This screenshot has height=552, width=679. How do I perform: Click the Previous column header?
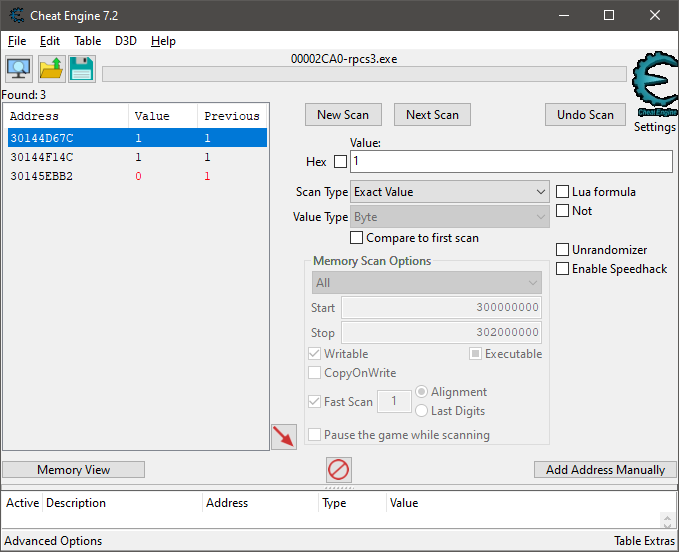click(232, 116)
